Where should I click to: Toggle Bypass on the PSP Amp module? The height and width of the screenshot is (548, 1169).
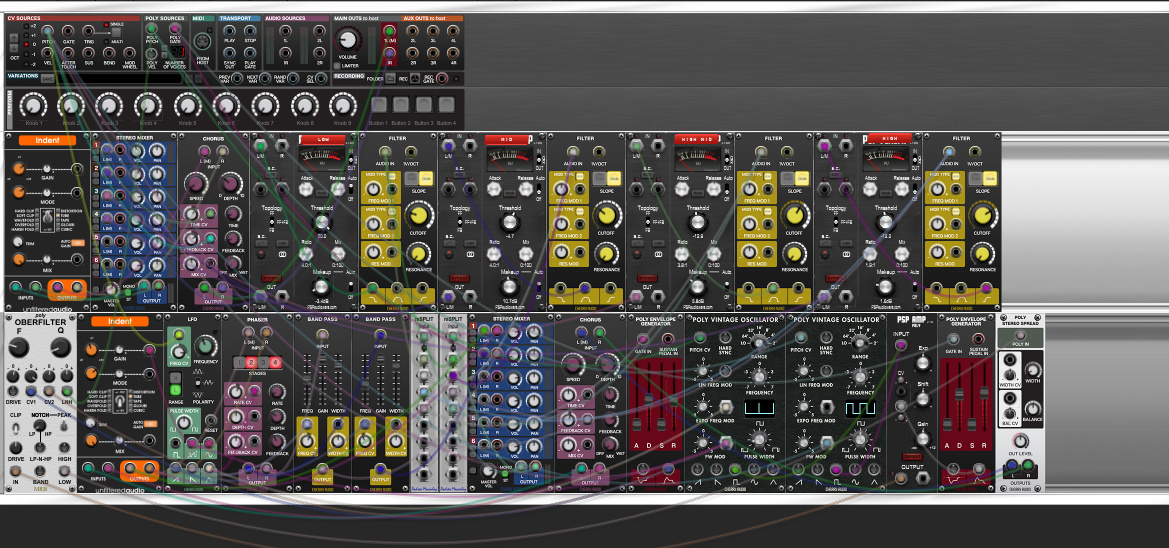(913, 457)
